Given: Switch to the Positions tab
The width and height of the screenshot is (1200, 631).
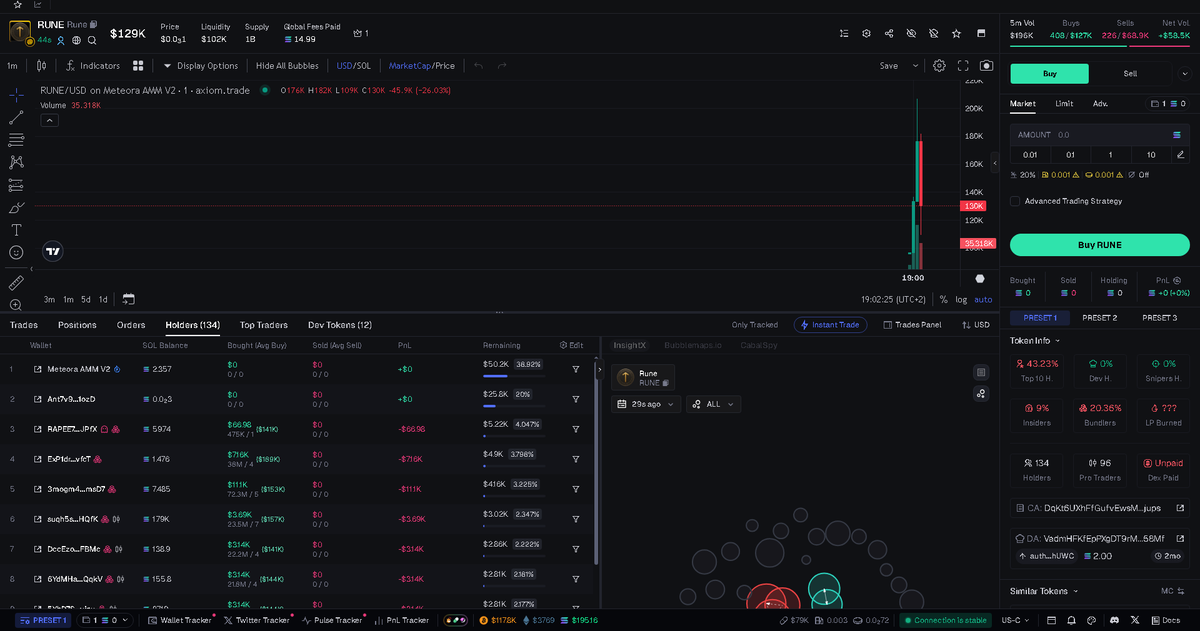Looking at the screenshot, I should pyautogui.click(x=77, y=325).
